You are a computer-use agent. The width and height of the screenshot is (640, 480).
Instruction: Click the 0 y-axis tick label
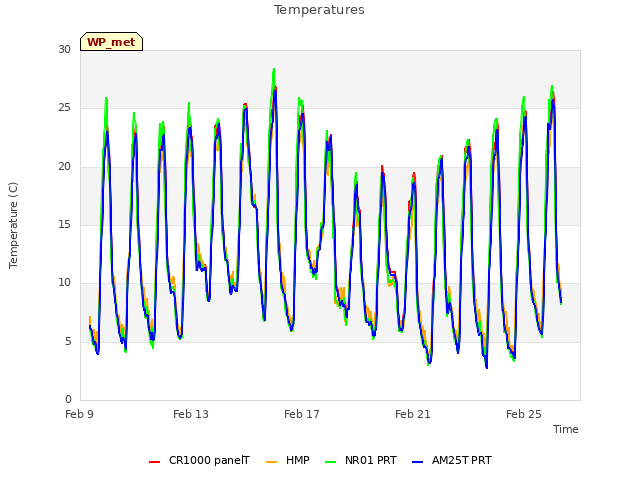pyautogui.click(x=68, y=399)
